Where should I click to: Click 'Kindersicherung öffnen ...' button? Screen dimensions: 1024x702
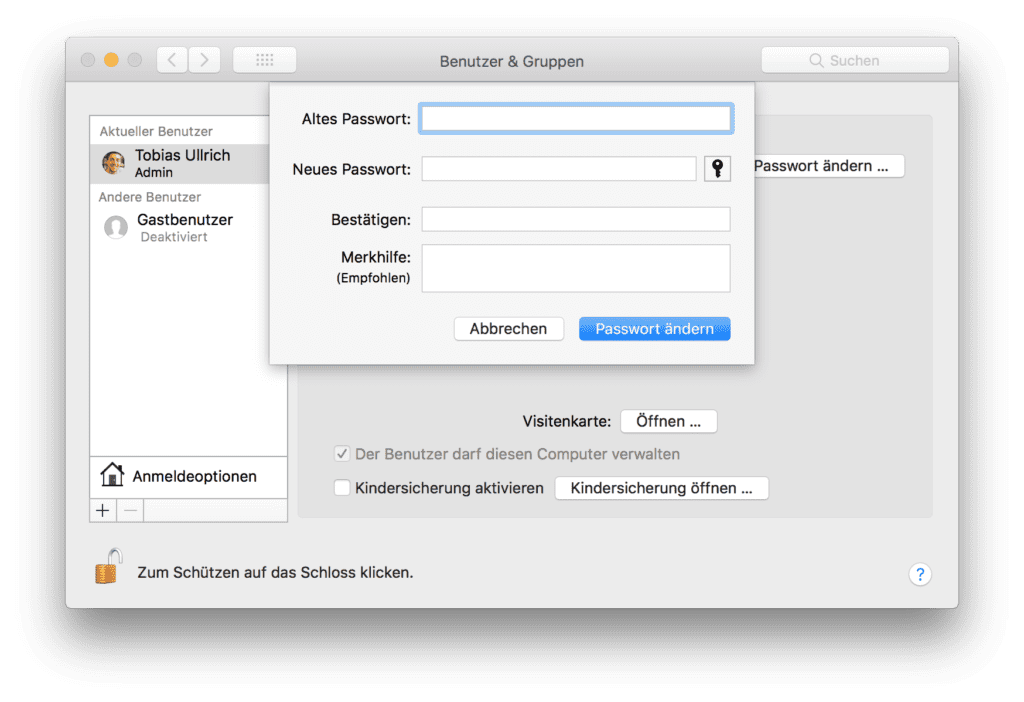(662, 488)
